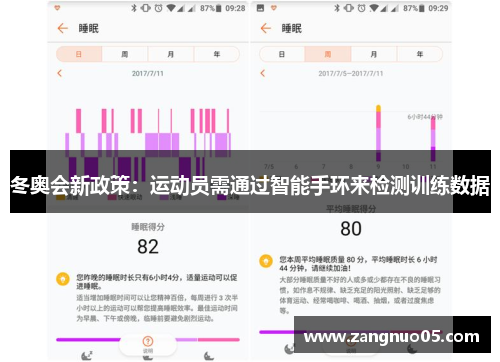
Task: Go to previous day chevron beside 2017/7/11
Action: coord(60,73)
